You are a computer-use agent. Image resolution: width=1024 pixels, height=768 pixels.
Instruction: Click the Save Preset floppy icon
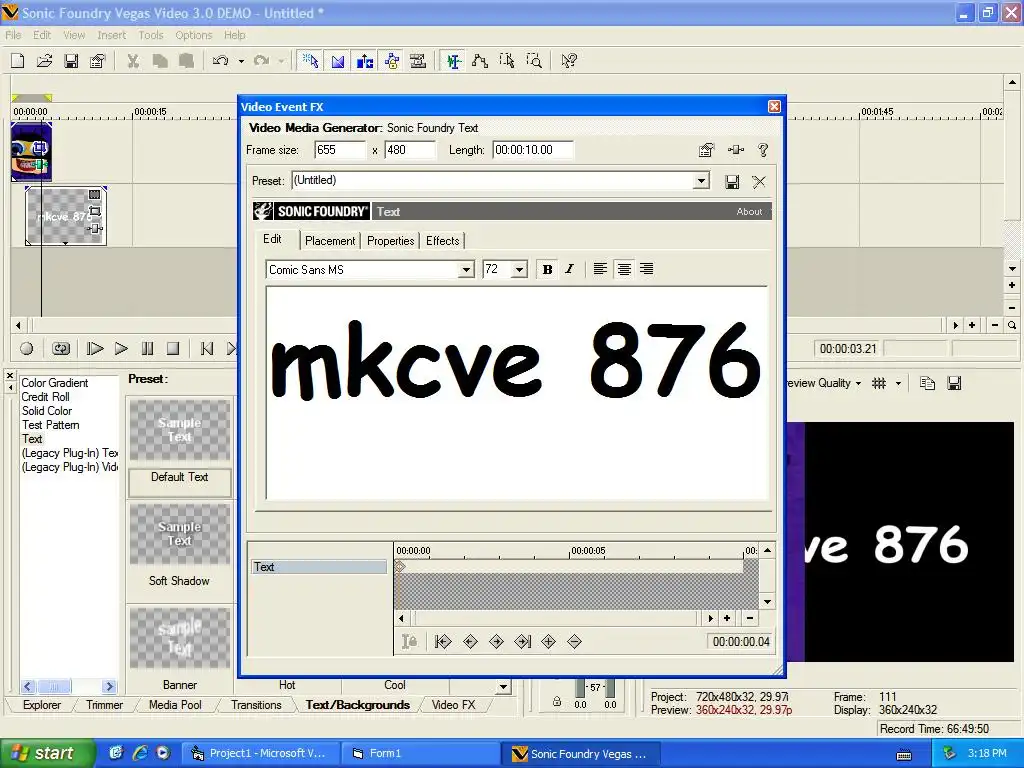[x=732, y=182]
